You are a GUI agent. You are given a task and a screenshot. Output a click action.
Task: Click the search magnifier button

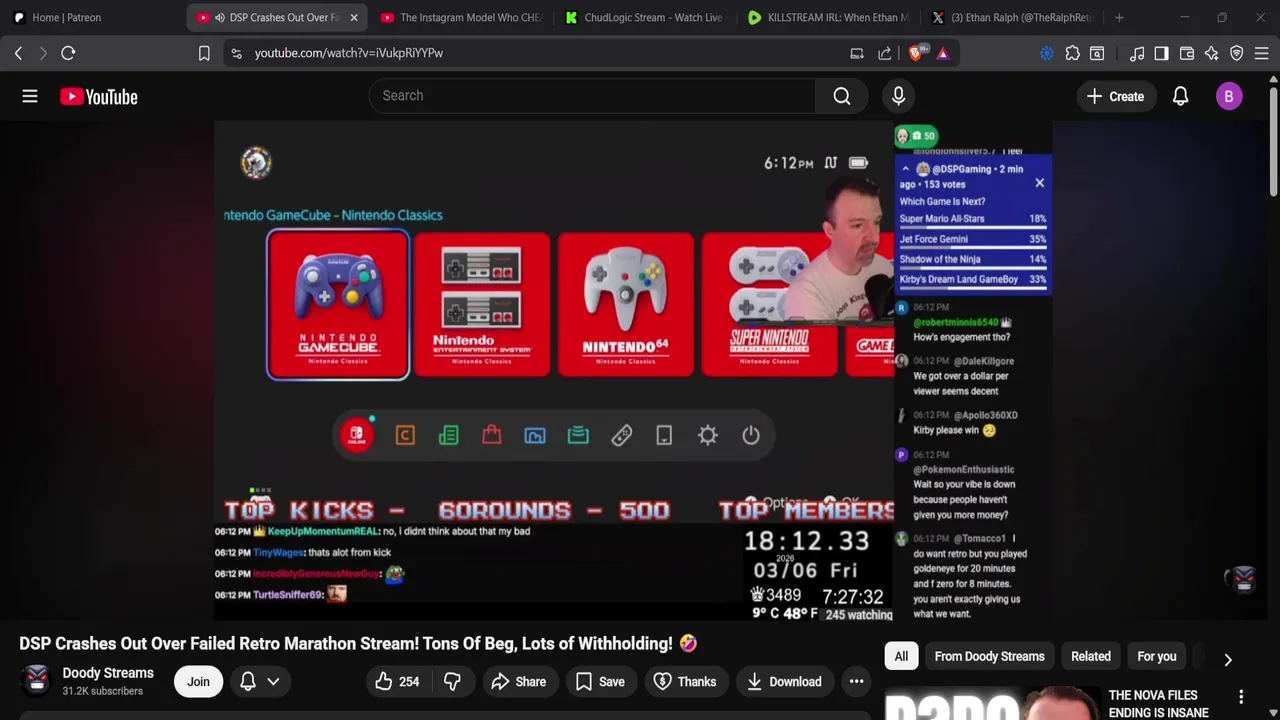pyautogui.click(x=842, y=96)
